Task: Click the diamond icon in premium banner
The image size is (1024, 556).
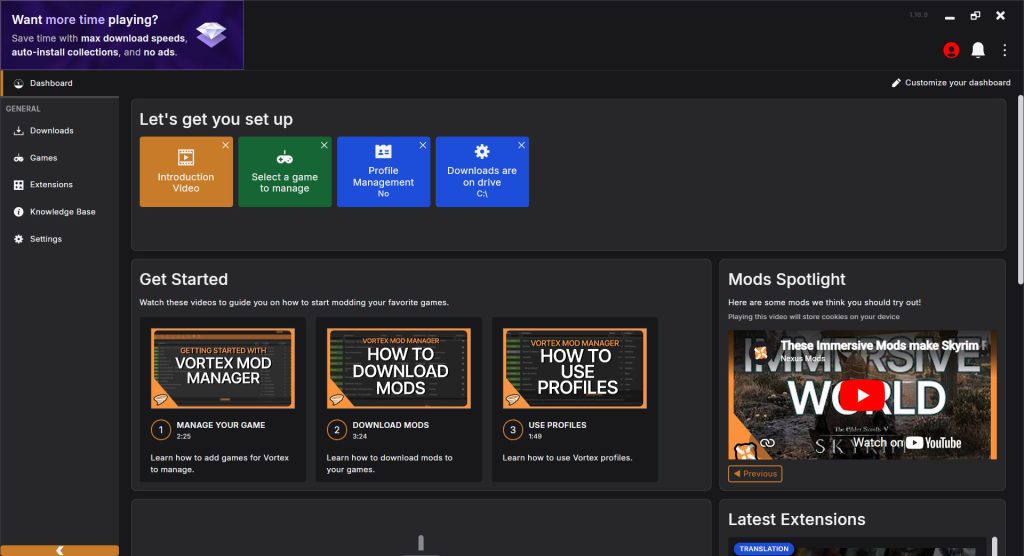Action: (212, 34)
